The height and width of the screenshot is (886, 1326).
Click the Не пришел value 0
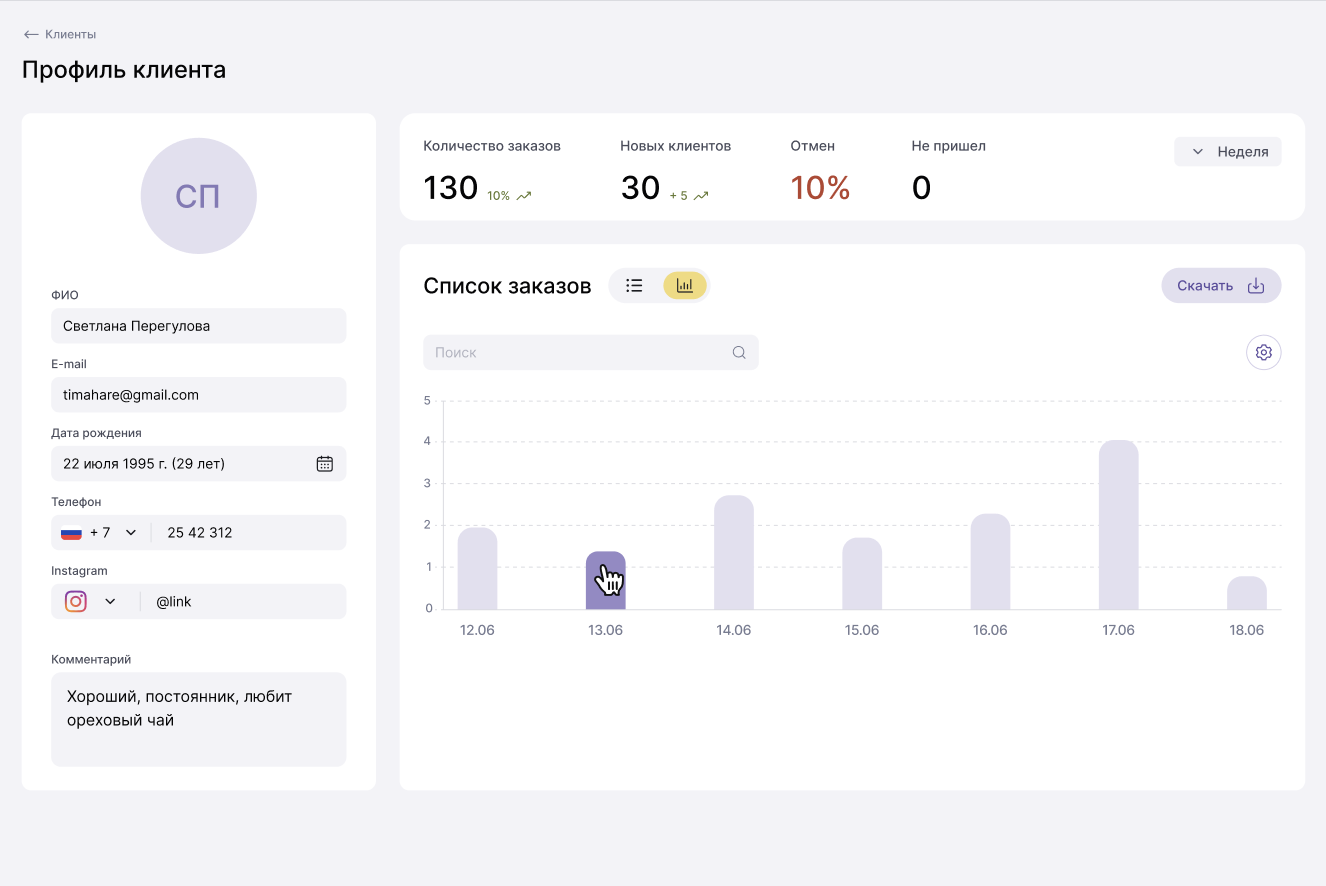click(x=921, y=188)
